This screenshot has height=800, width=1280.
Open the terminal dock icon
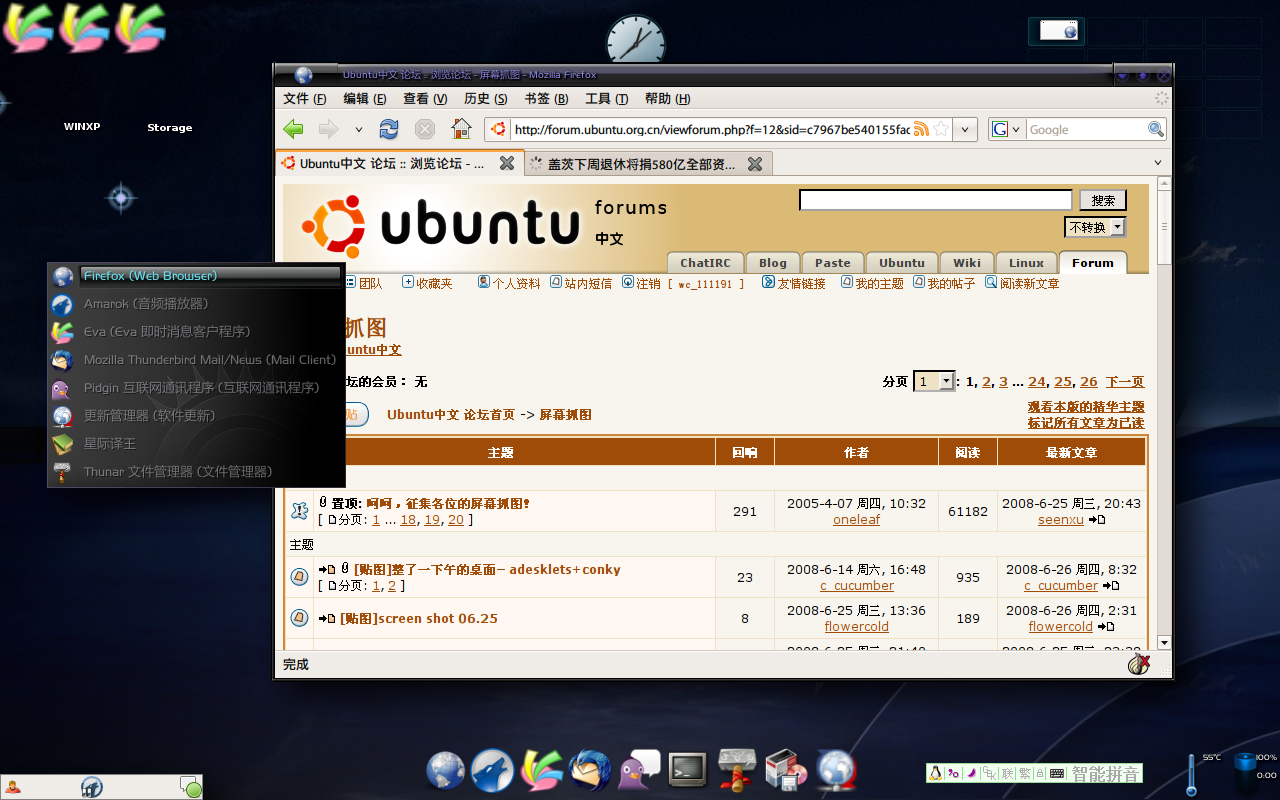tap(688, 769)
